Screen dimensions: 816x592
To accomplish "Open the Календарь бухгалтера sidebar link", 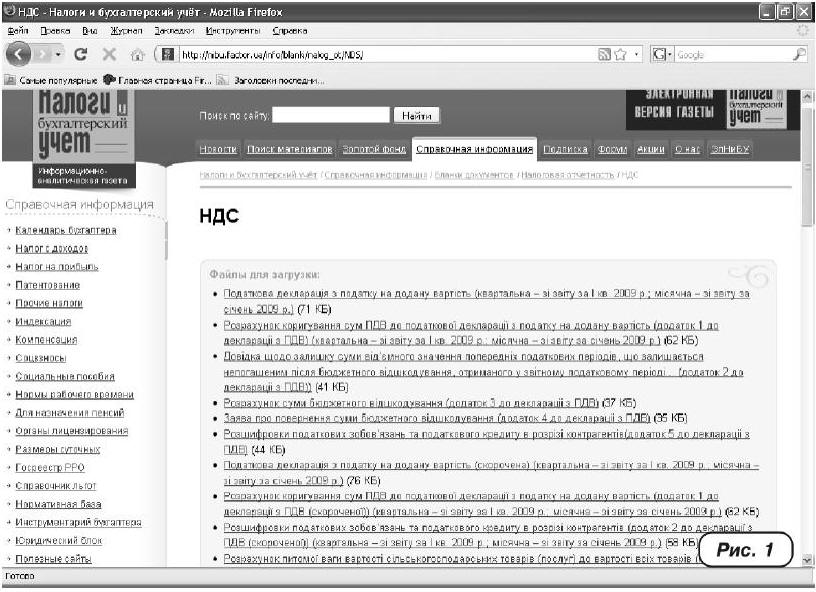I will coord(66,230).
